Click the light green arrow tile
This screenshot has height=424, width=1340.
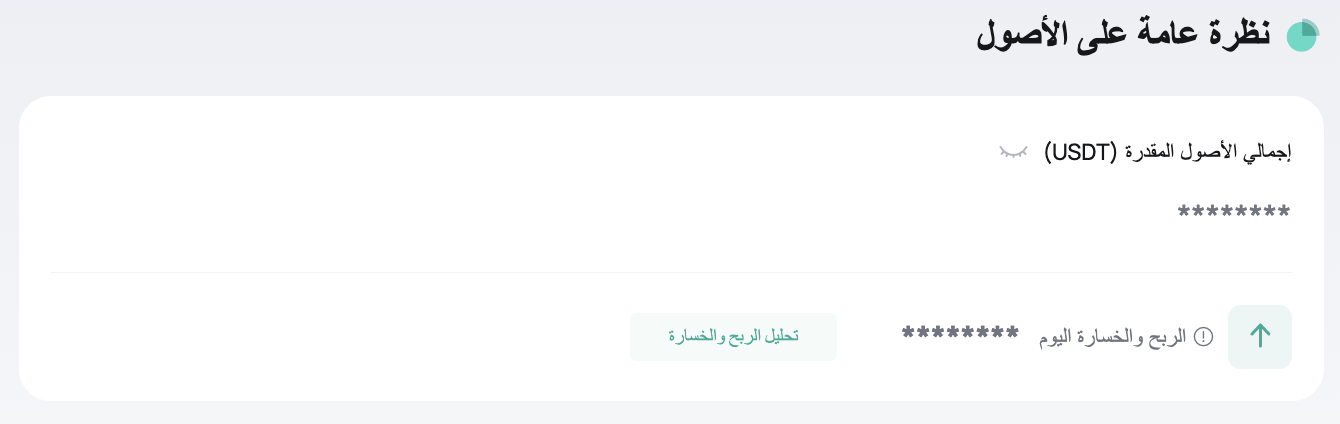pos(1260,337)
